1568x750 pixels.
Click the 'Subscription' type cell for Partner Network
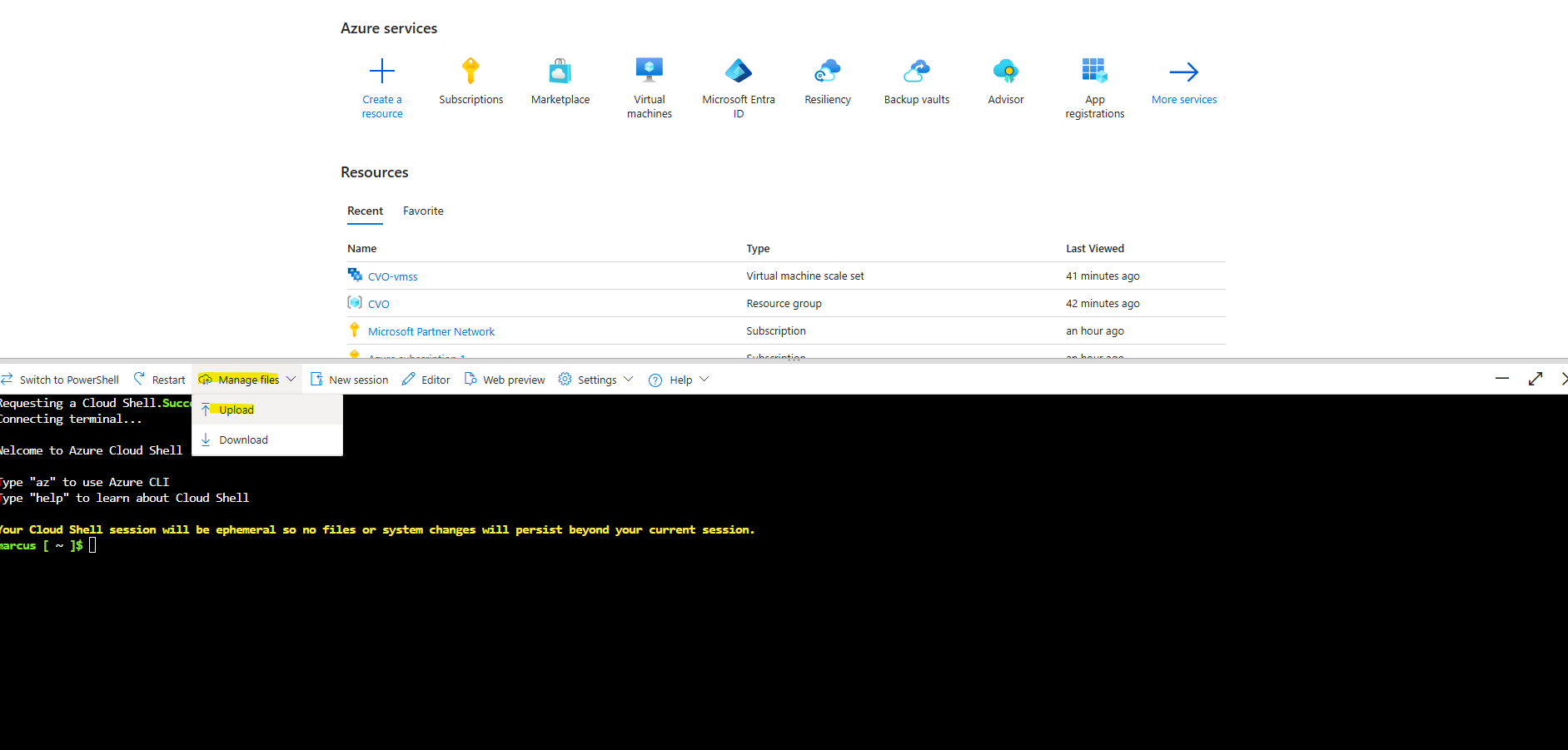pyautogui.click(x=776, y=331)
